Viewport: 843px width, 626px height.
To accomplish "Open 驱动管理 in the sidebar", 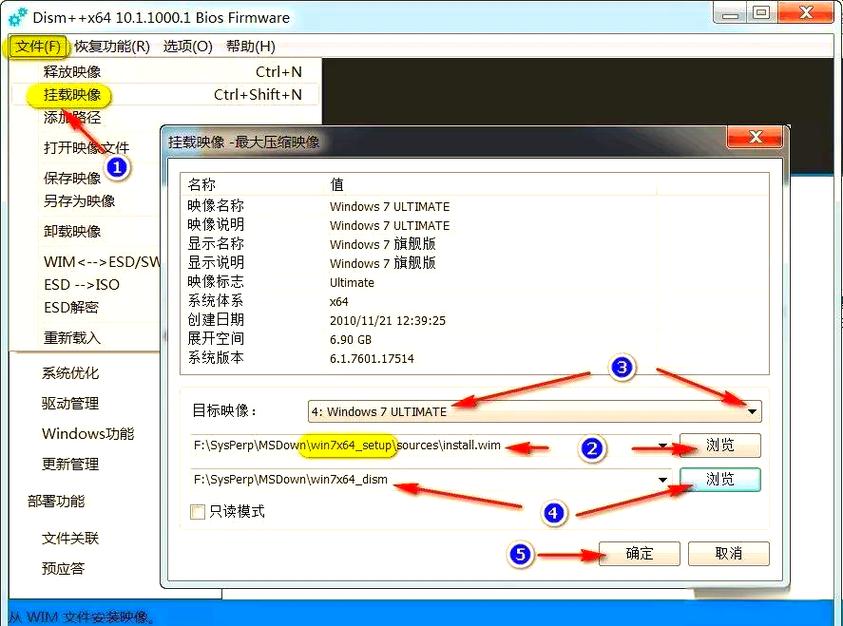I will pyautogui.click(x=70, y=403).
